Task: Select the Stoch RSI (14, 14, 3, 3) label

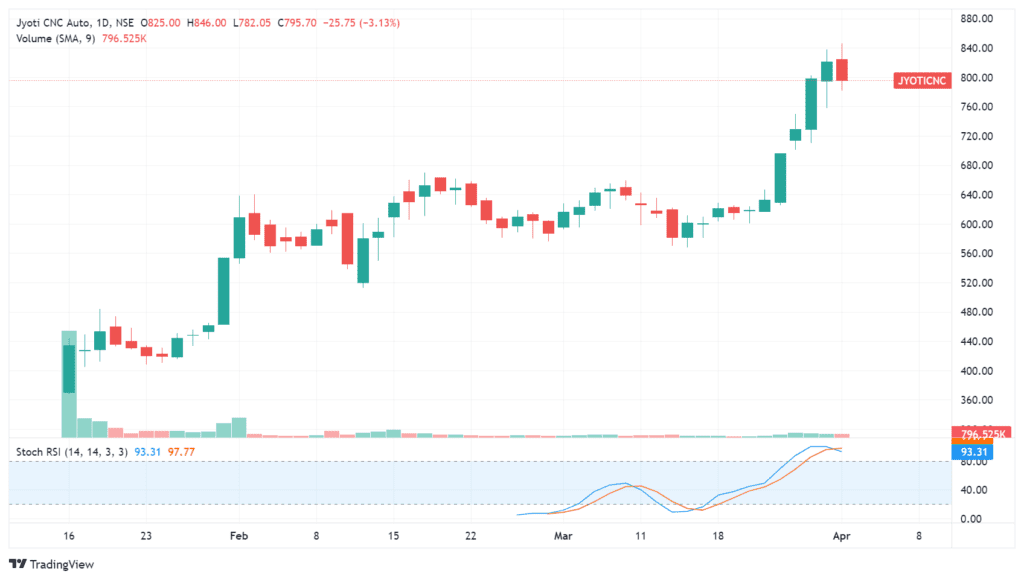Action: [x=72, y=452]
